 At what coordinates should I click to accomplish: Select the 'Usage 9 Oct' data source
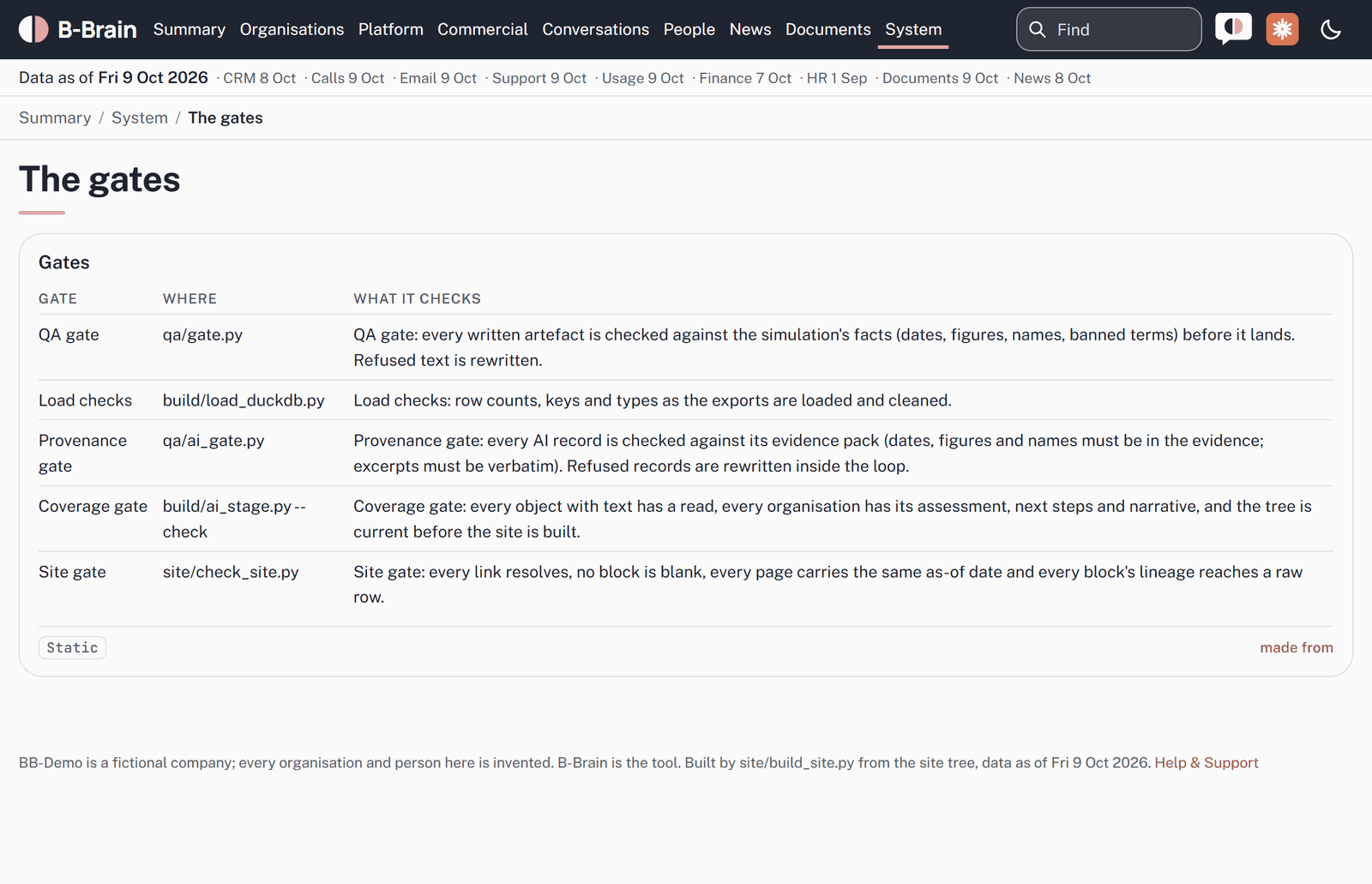click(643, 78)
